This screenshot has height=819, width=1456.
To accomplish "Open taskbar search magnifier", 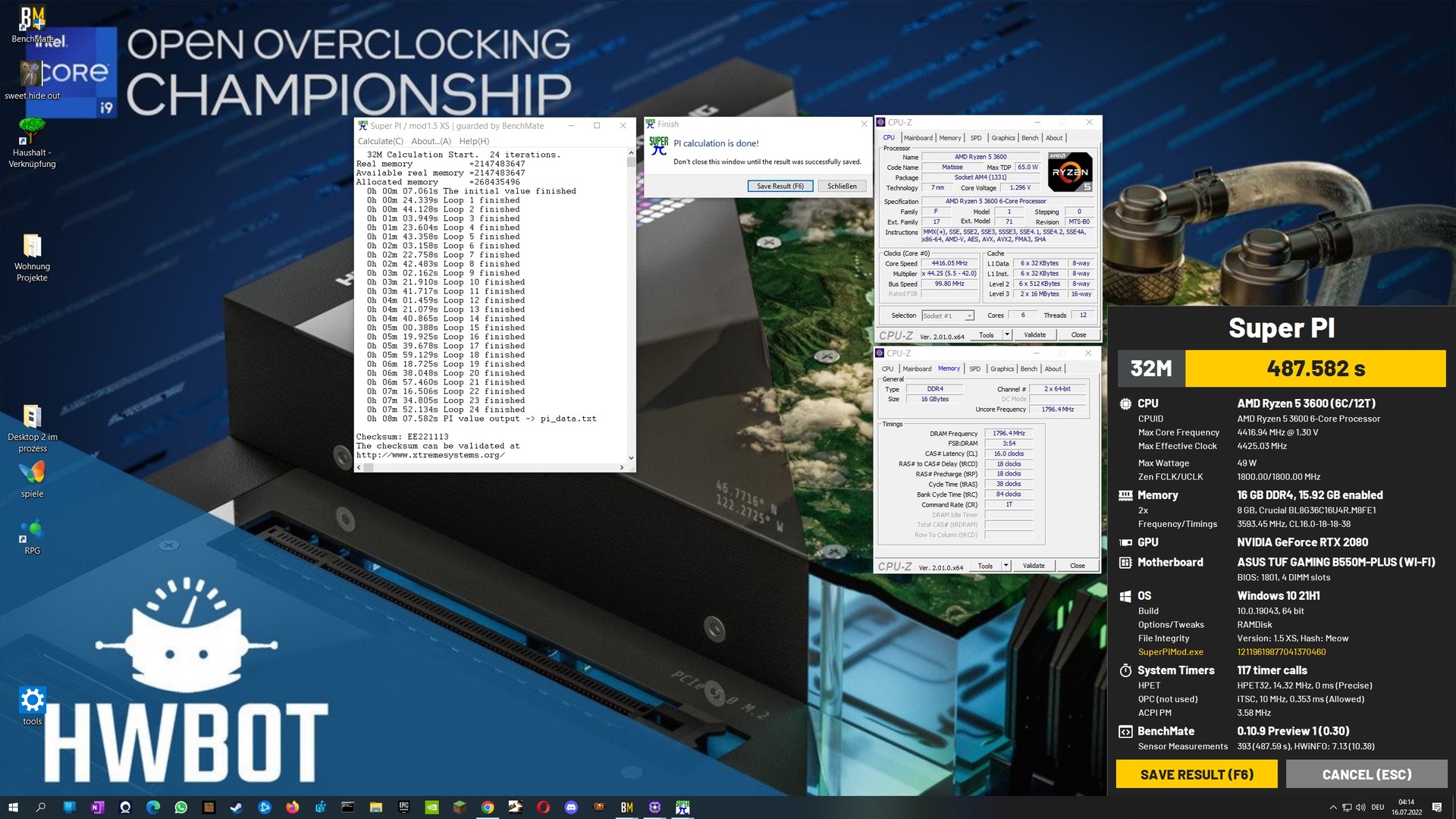I will [41, 808].
